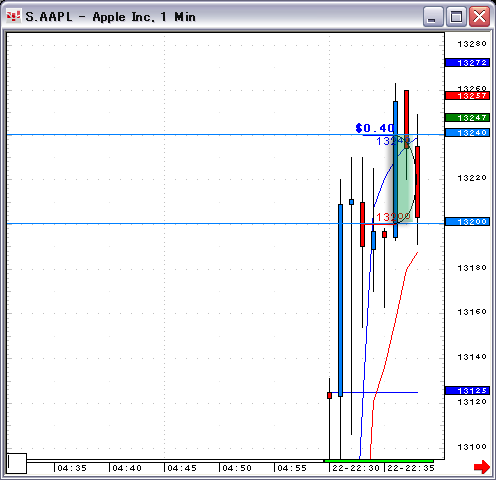Click the blue 13240 annotation text on chart
Screen dimensions: 496x480
393,141
